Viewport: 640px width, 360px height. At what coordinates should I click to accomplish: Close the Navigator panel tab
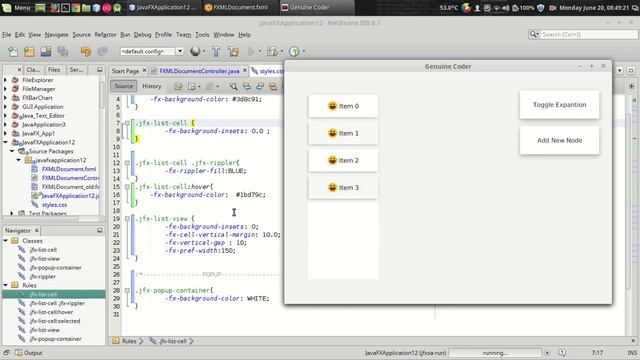(x=36, y=231)
